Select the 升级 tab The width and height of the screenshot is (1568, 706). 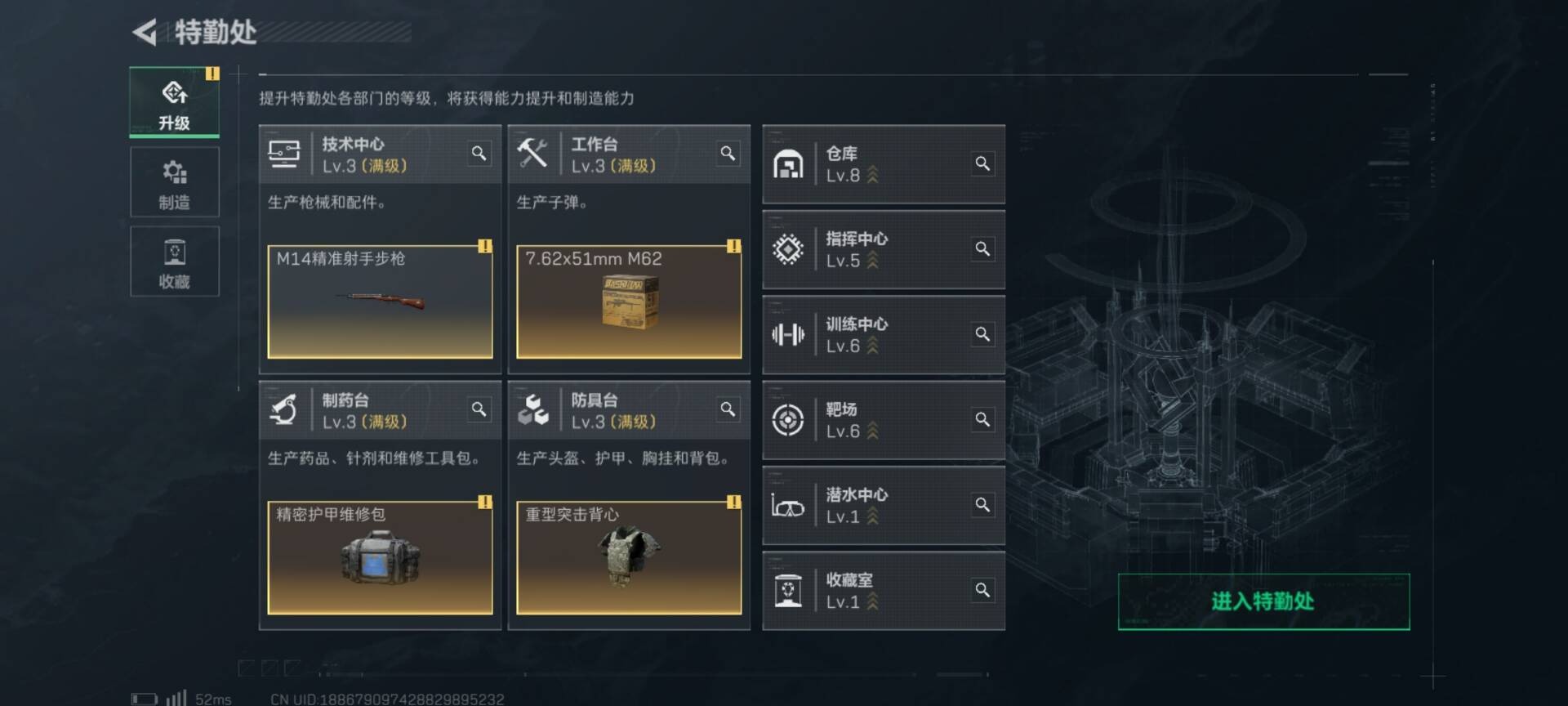click(175, 102)
